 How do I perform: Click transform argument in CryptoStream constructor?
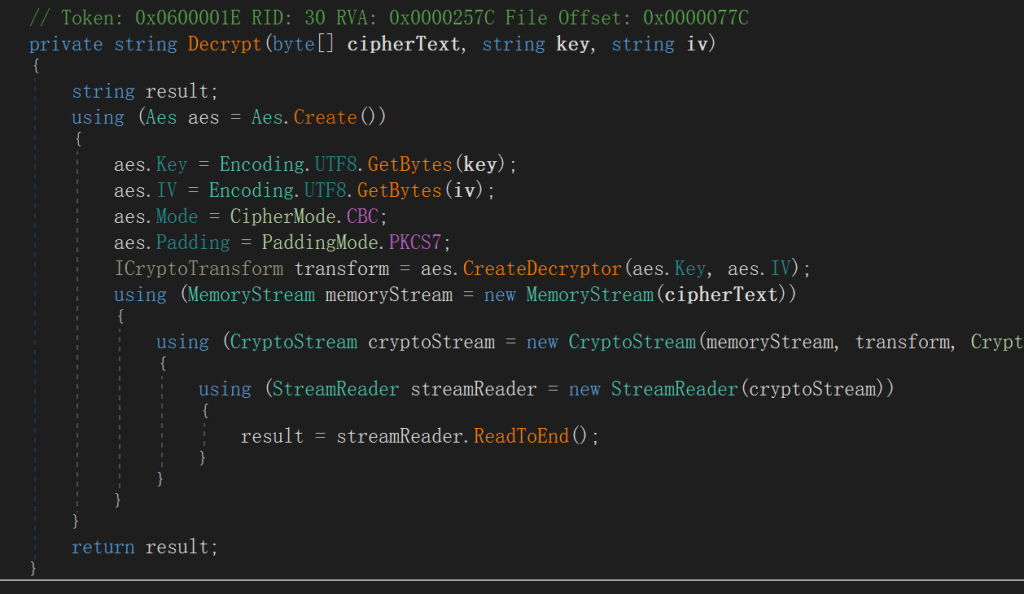click(x=903, y=342)
